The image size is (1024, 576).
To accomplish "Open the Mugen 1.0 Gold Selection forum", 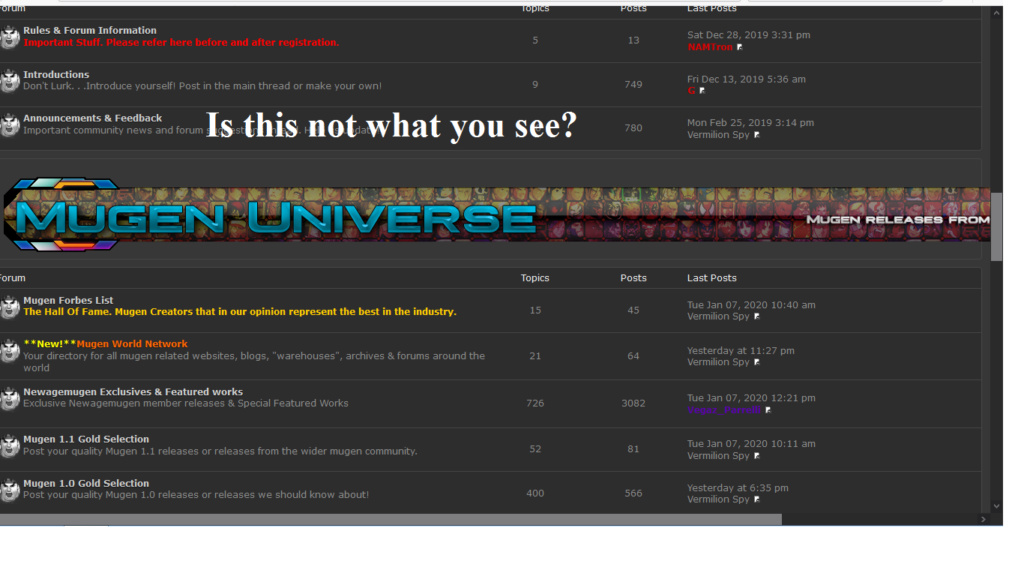I will point(86,483).
